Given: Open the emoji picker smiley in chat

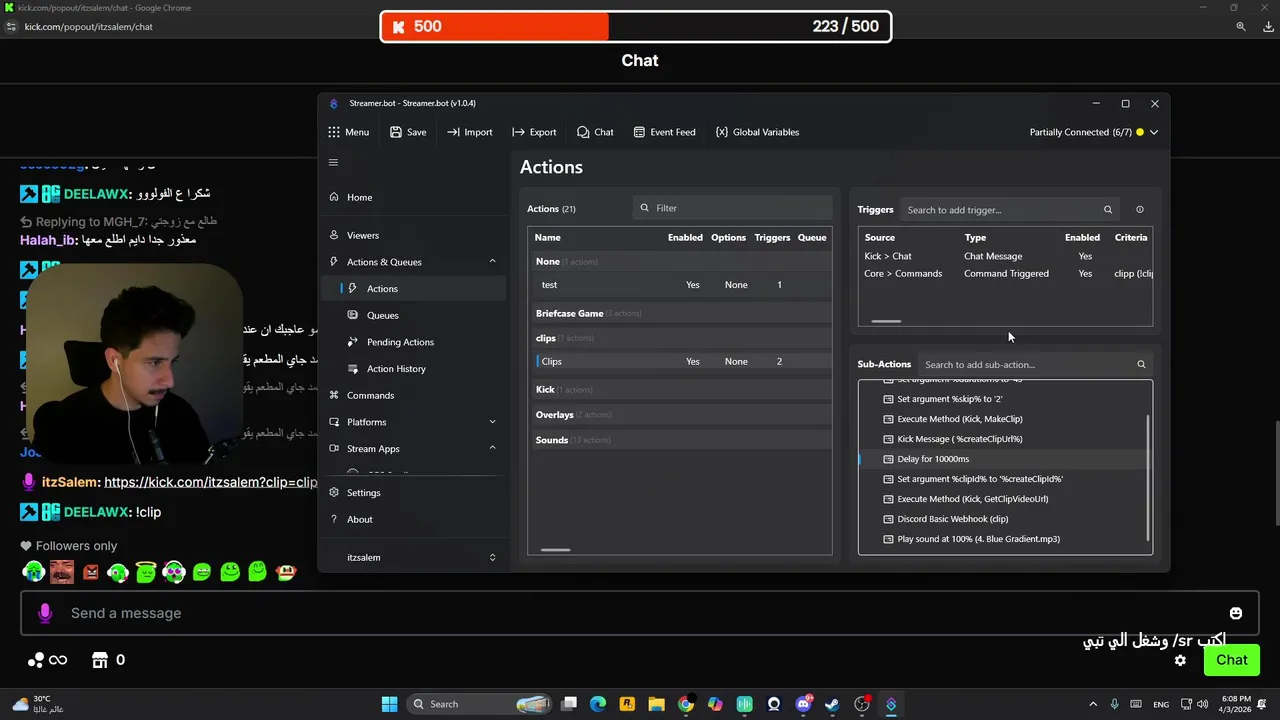Looking at the screenshot, I should coord(1236,613).
